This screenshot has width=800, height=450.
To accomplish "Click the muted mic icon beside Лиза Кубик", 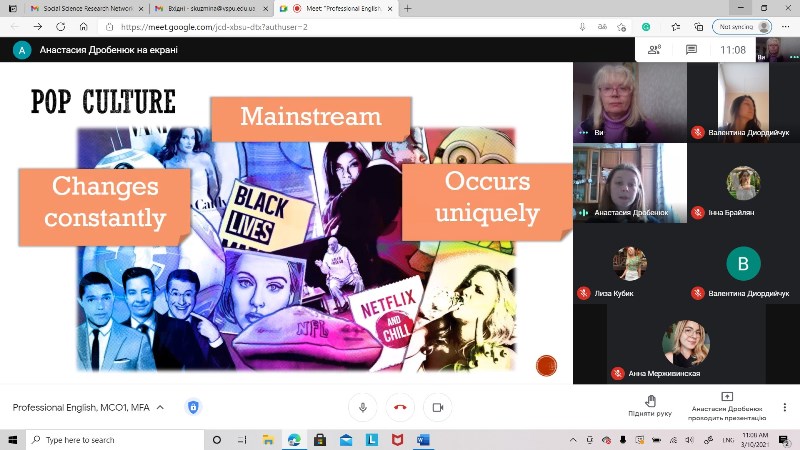I will point(584,293).
